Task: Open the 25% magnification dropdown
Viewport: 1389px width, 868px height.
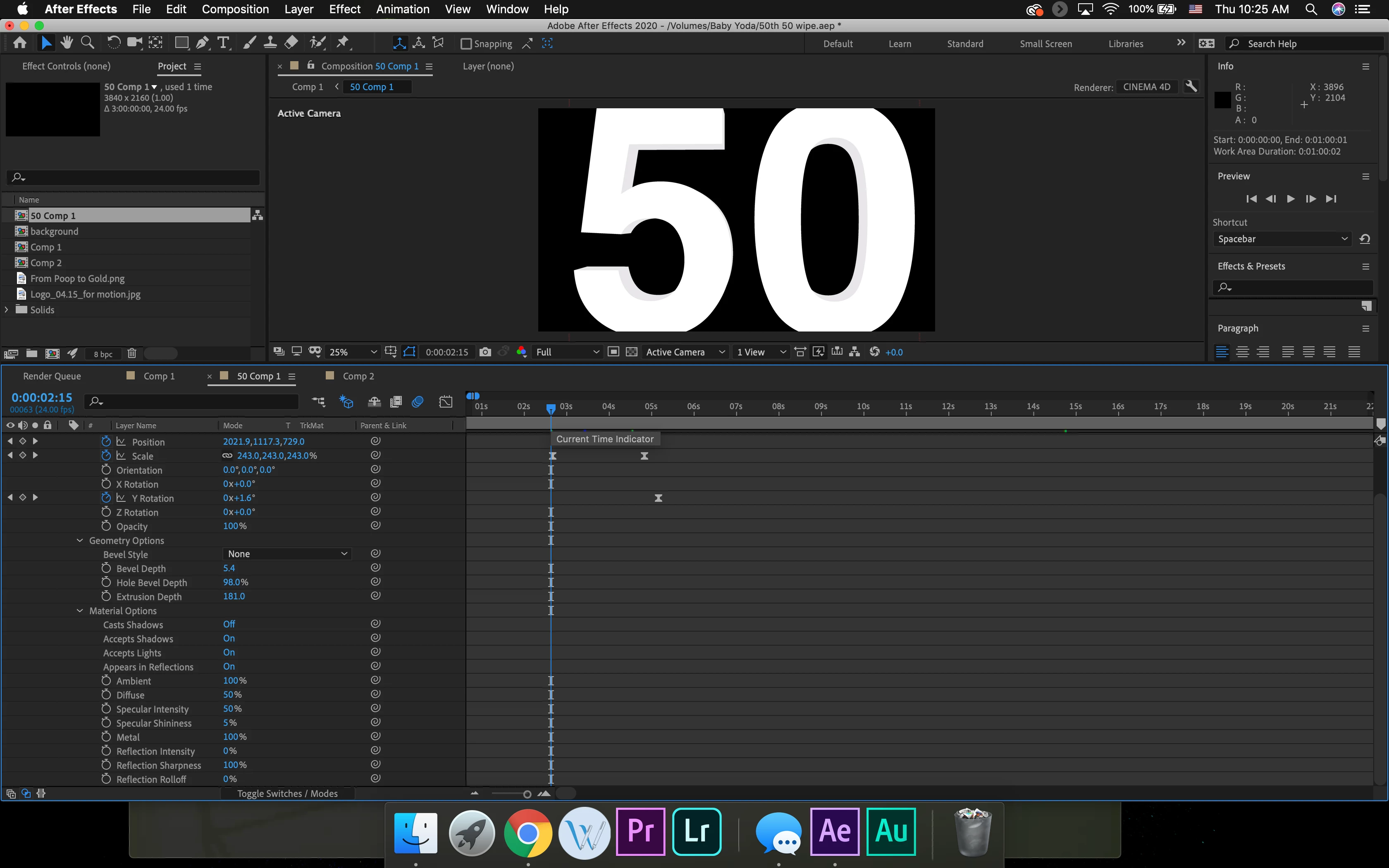Action: pos(352,352)
